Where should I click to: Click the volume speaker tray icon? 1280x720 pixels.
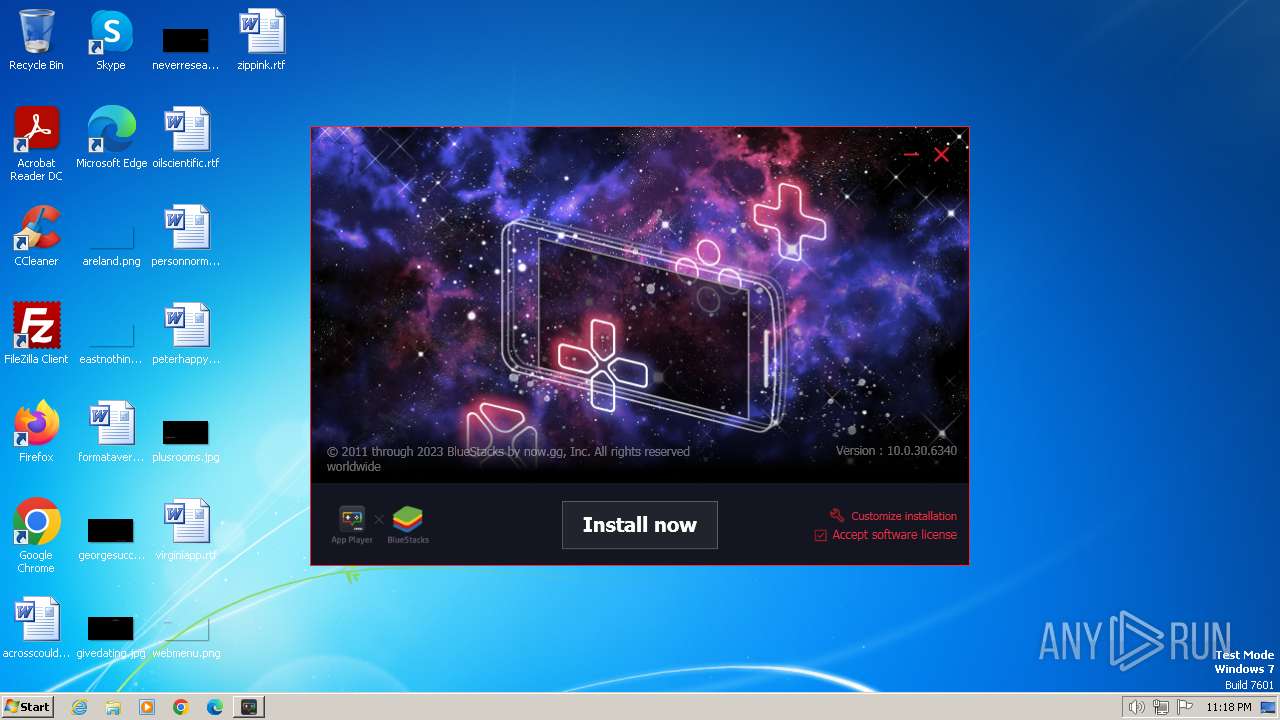(1136, 707)
